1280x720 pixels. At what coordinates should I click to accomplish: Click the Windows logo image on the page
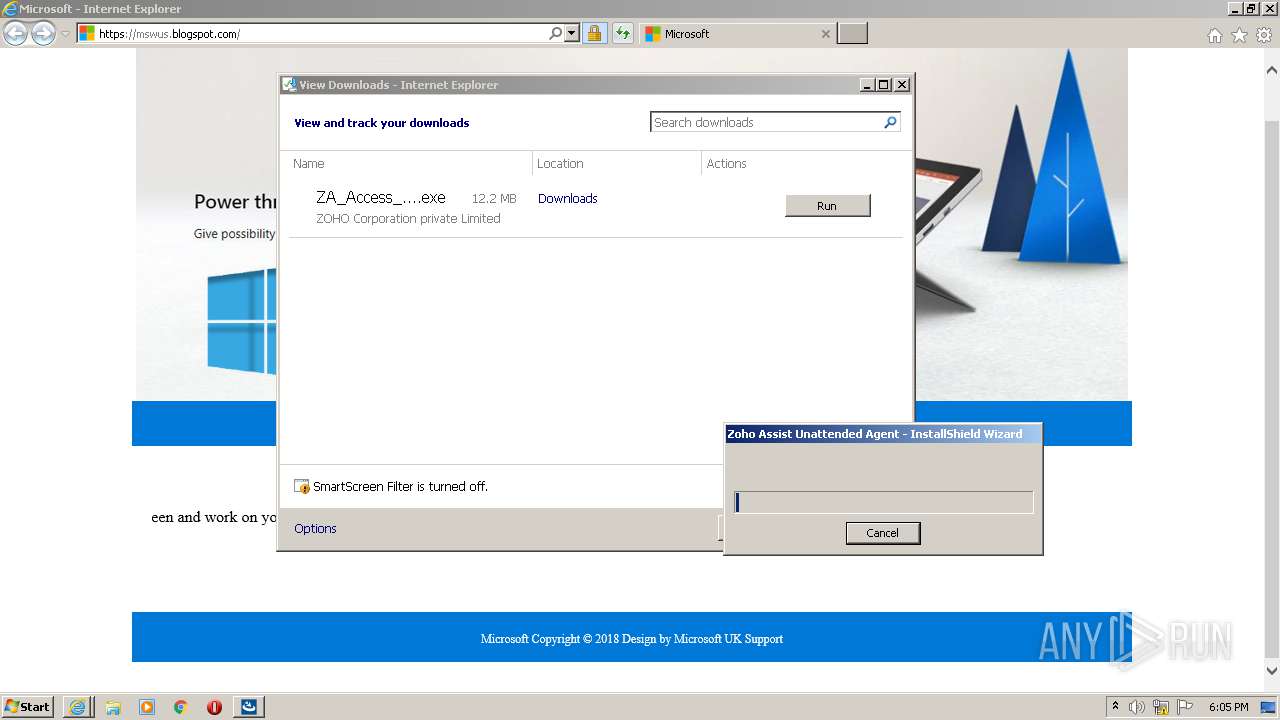coord(241,322)
